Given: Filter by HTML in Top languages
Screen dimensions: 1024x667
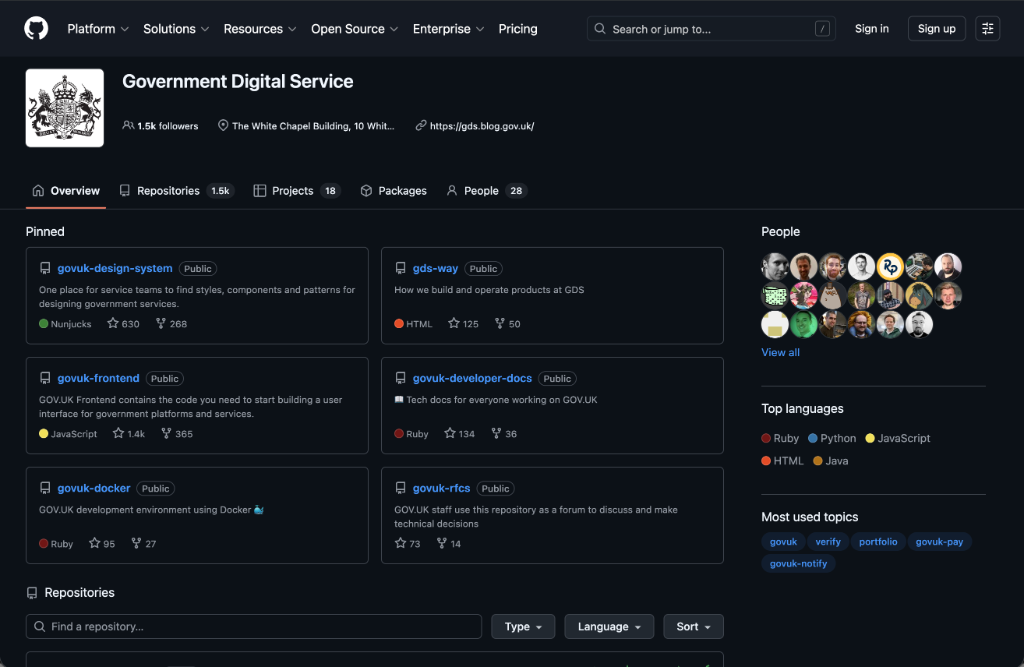Looking at the screenshot, I should (782, 461).
